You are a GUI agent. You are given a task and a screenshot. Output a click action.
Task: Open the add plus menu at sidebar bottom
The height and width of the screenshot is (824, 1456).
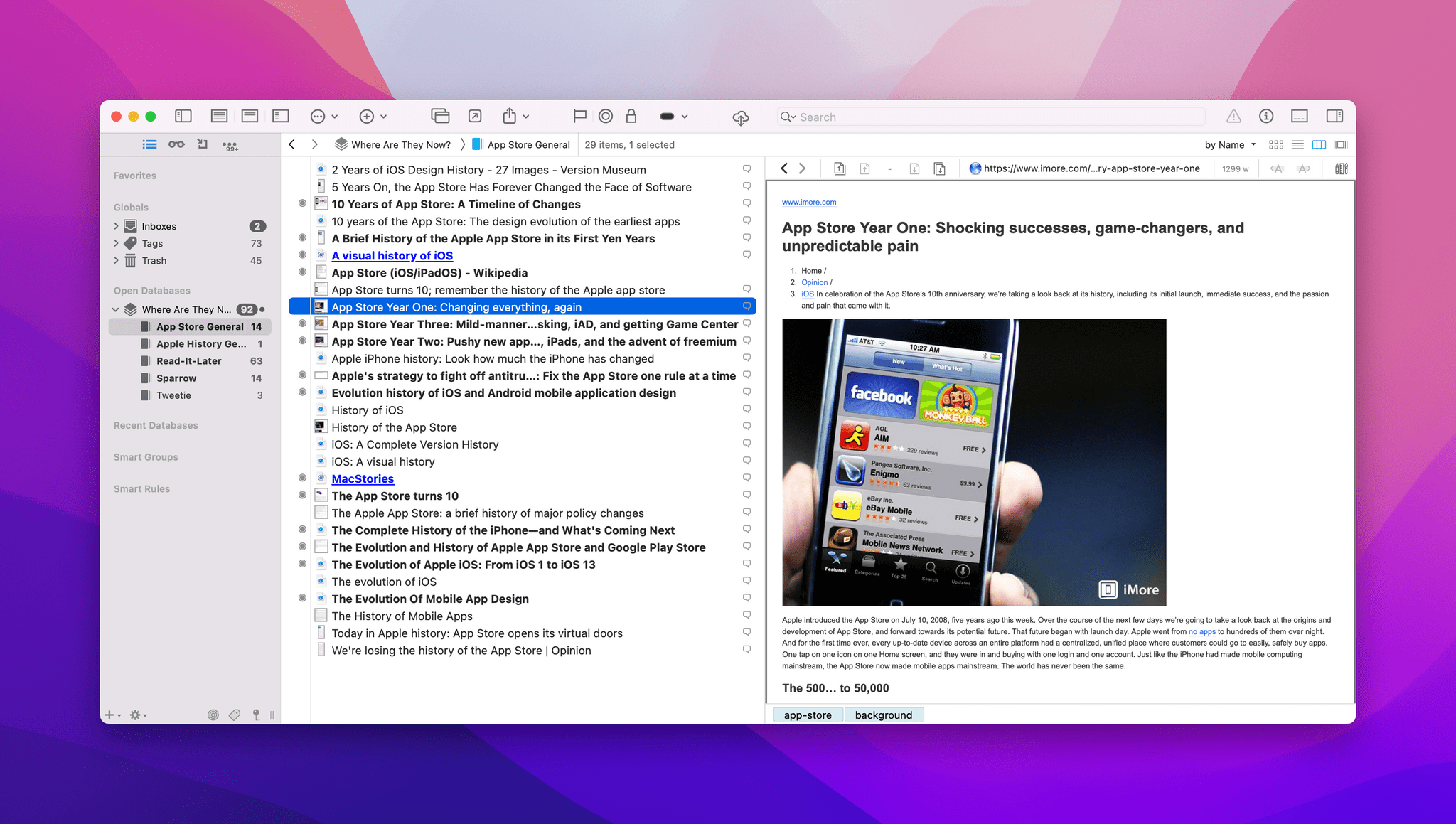point(112,715)
